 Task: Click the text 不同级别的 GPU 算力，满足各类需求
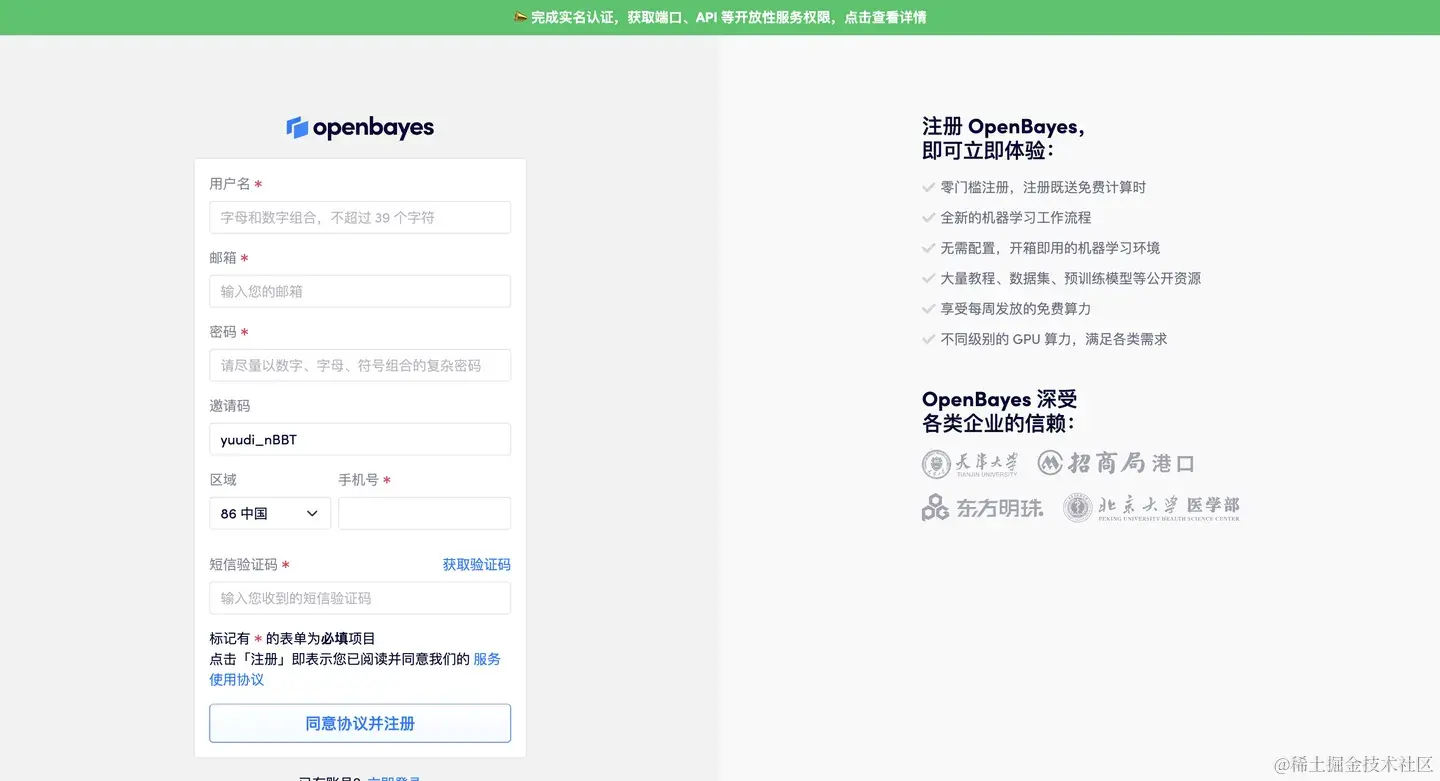(1054, 339)
